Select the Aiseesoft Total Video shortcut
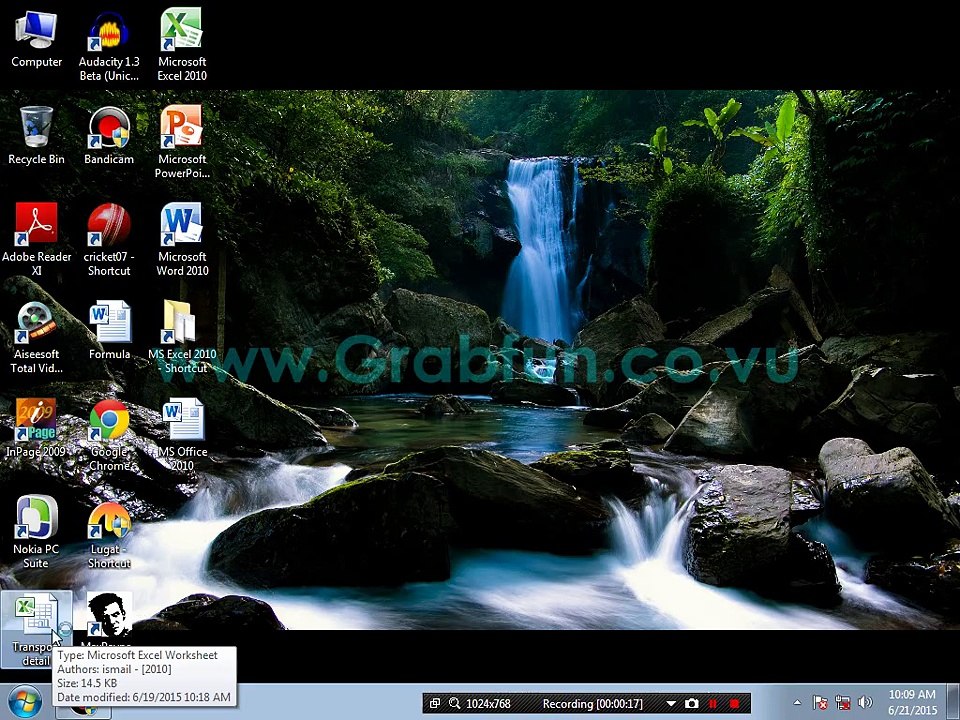Image resolution: width=960 pixels, height=720 pixels. point(36,337)
